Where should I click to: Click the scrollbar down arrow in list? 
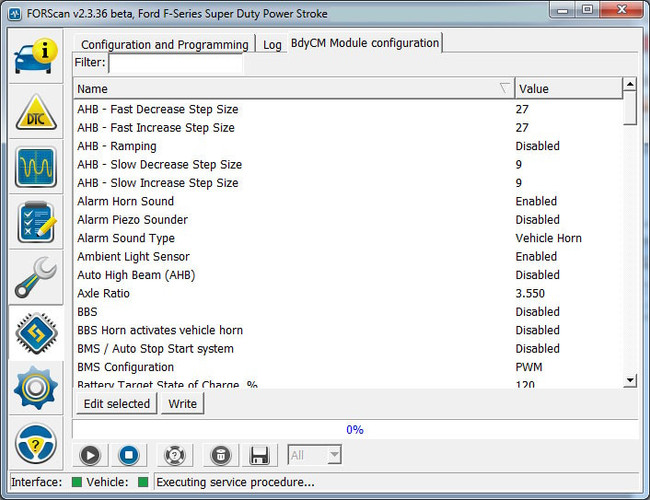[630, 380]
